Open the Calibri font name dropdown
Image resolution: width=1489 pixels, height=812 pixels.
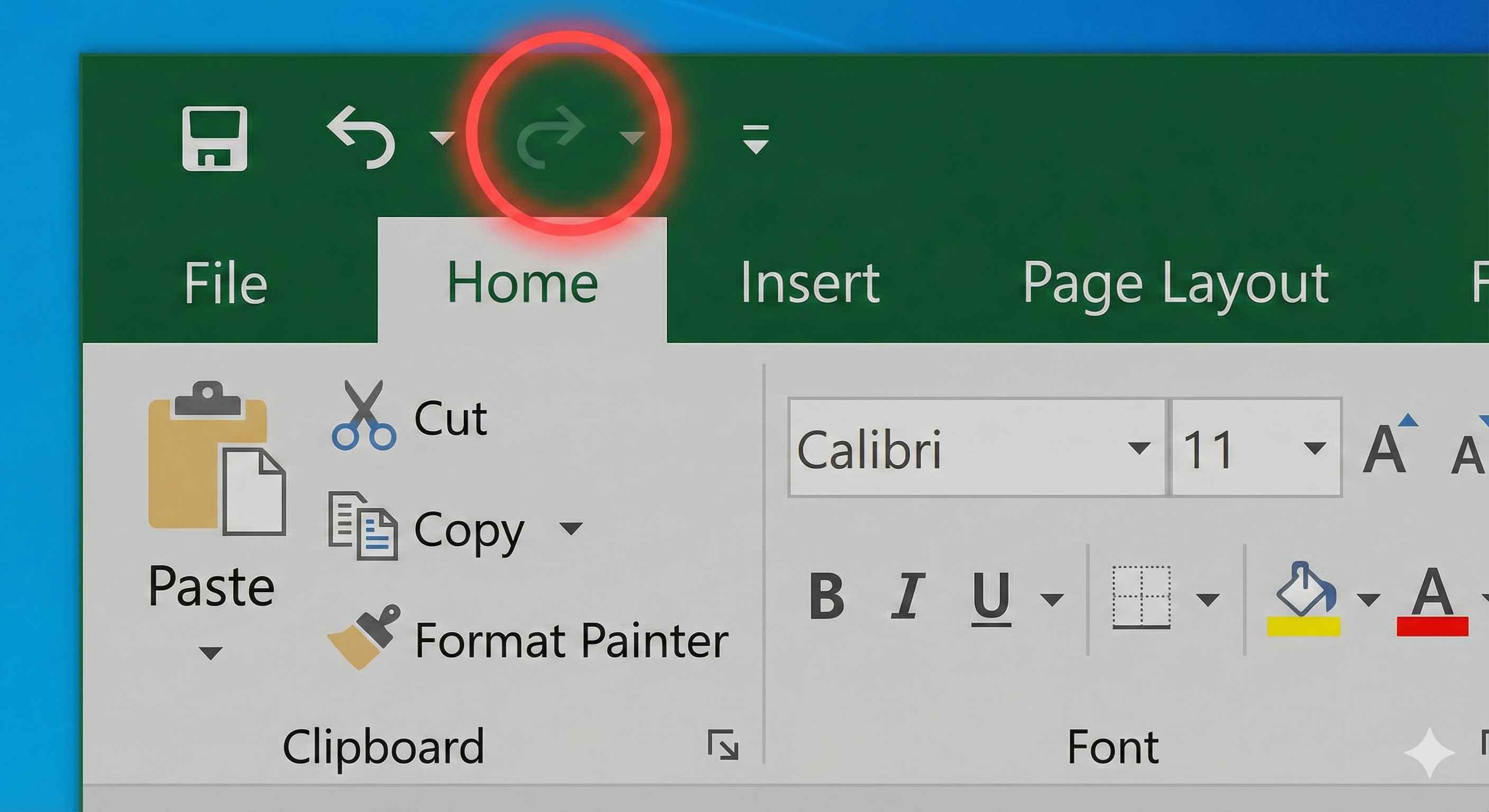tap(1139, 448)
